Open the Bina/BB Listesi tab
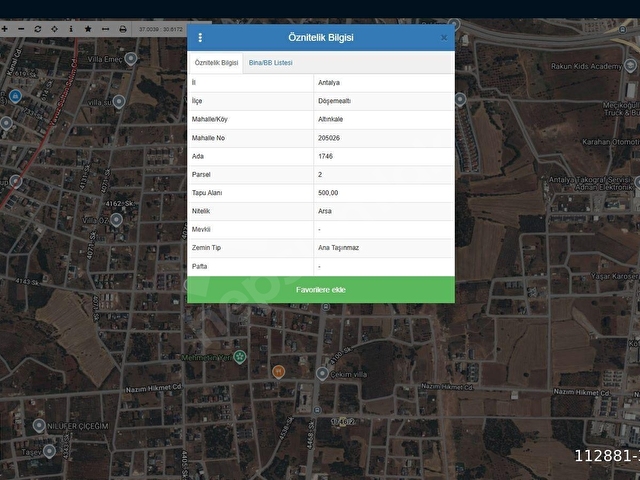This screenshot has width=640, height=480. click(x=271, y=63)
